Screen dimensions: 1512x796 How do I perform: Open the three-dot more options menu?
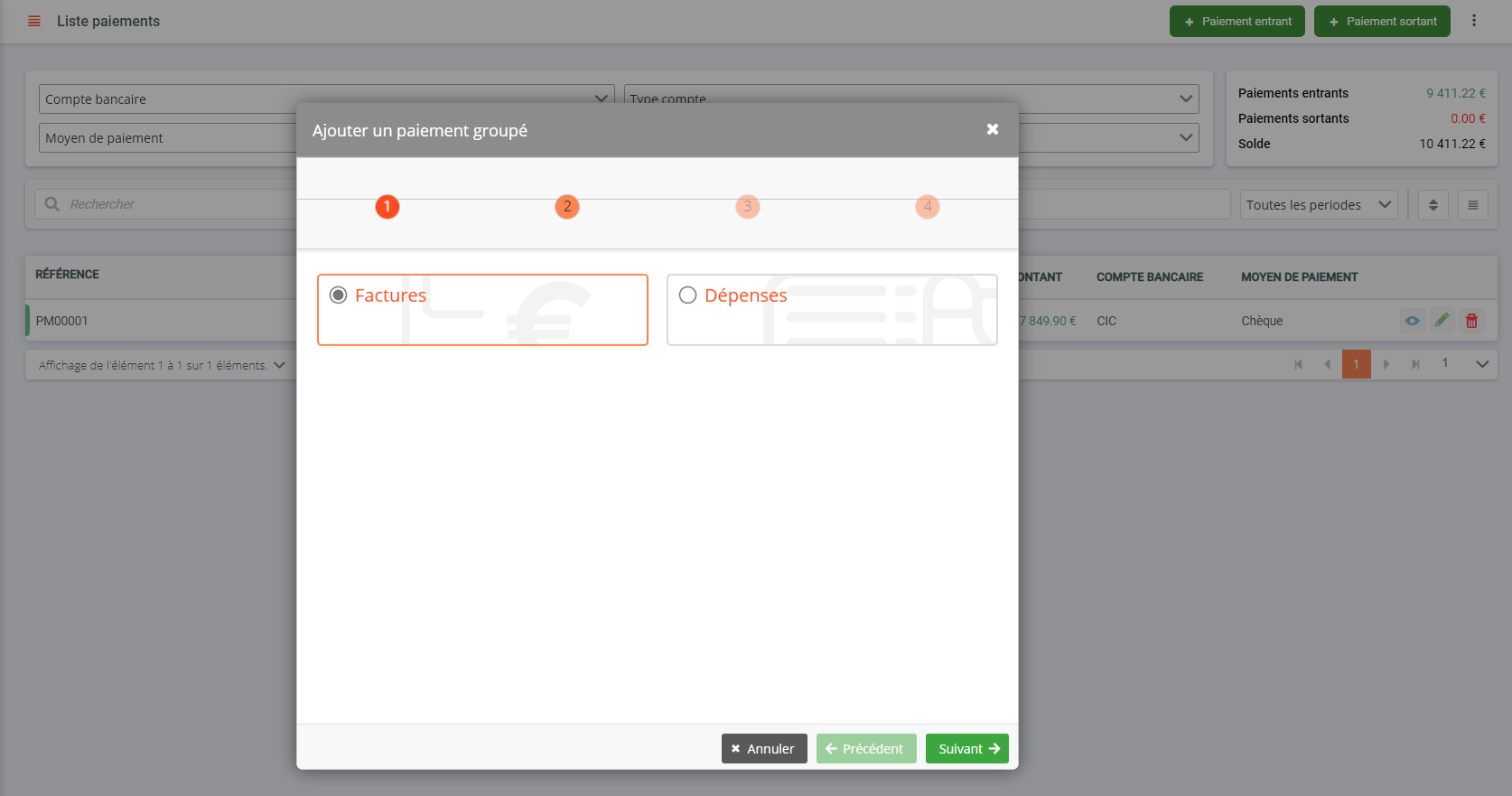[x=1474, y=21]
